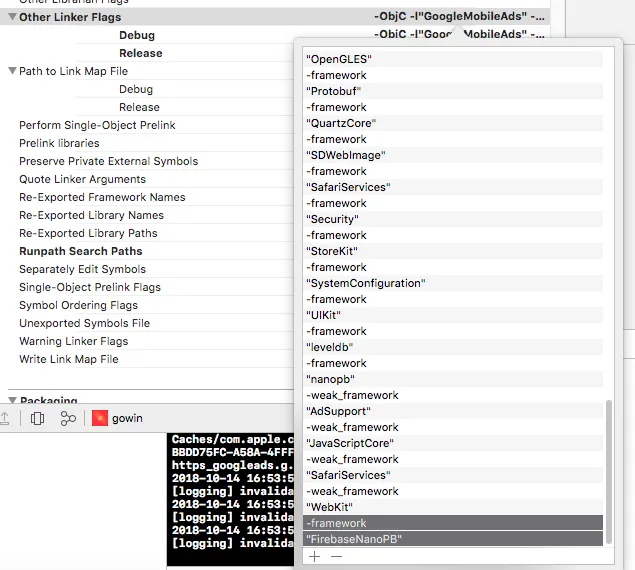Image resolution: width=635 pixels, height=570 pixels.
Task: Click the "https_googleads.g." console line
Action: pos(233,465)
